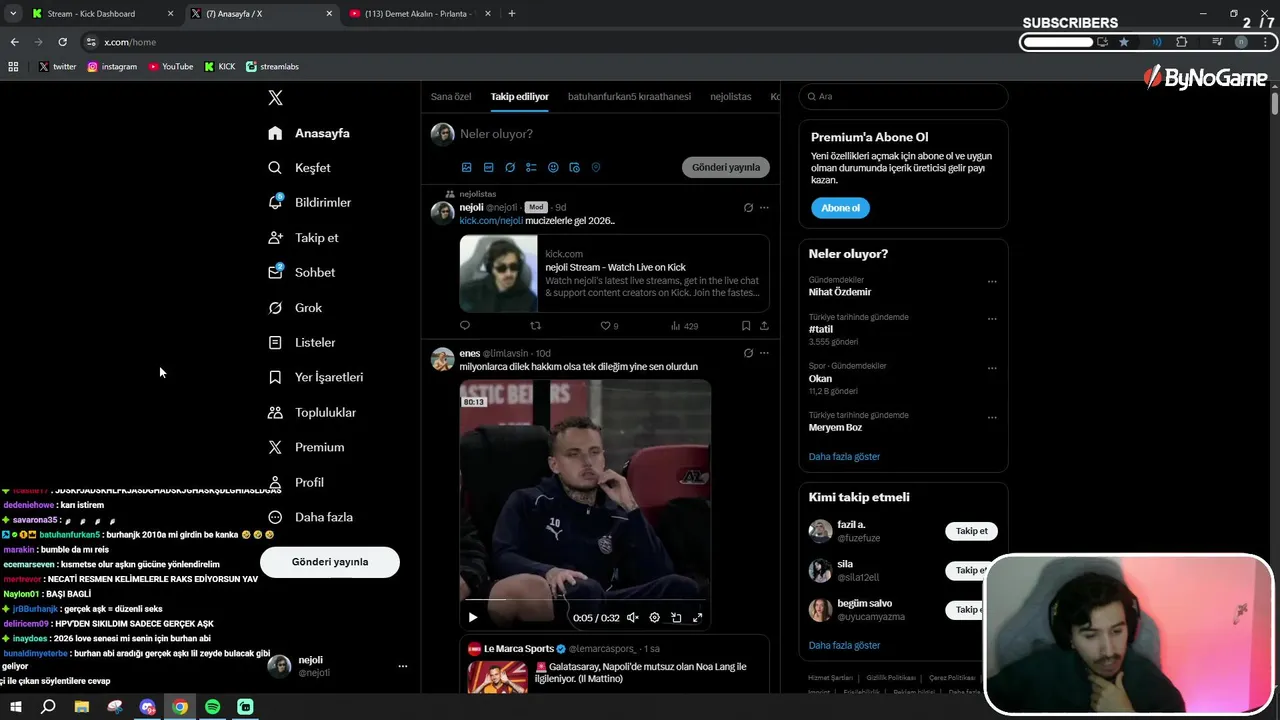Reply to nejoli's post
Image resolution: width=1280 pixels, height=720 pixels.
[465, 326]
